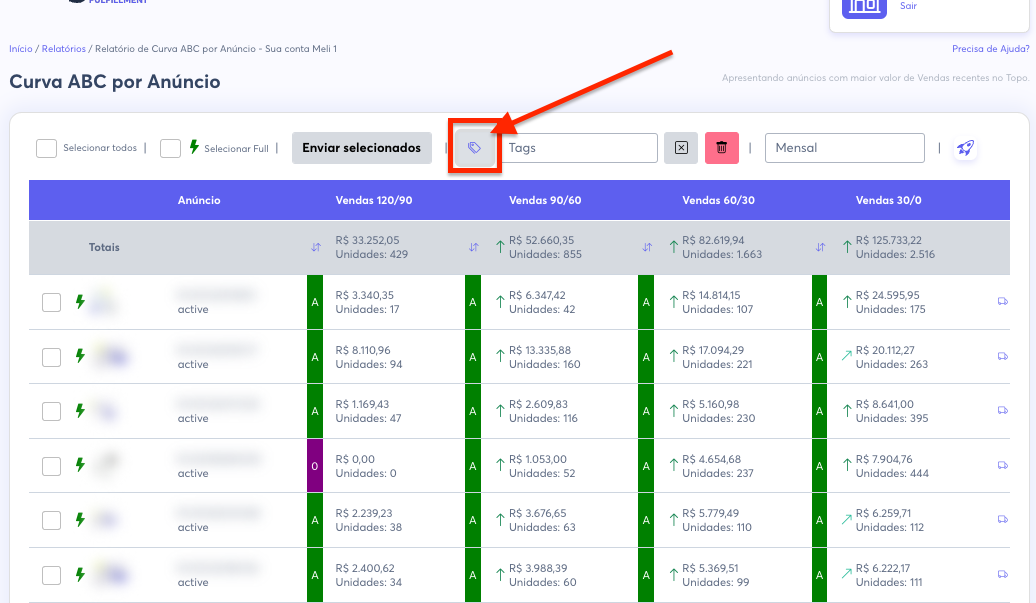1036x603 pixels.
Task: Click the Totais row label
Action: (104, 247)
